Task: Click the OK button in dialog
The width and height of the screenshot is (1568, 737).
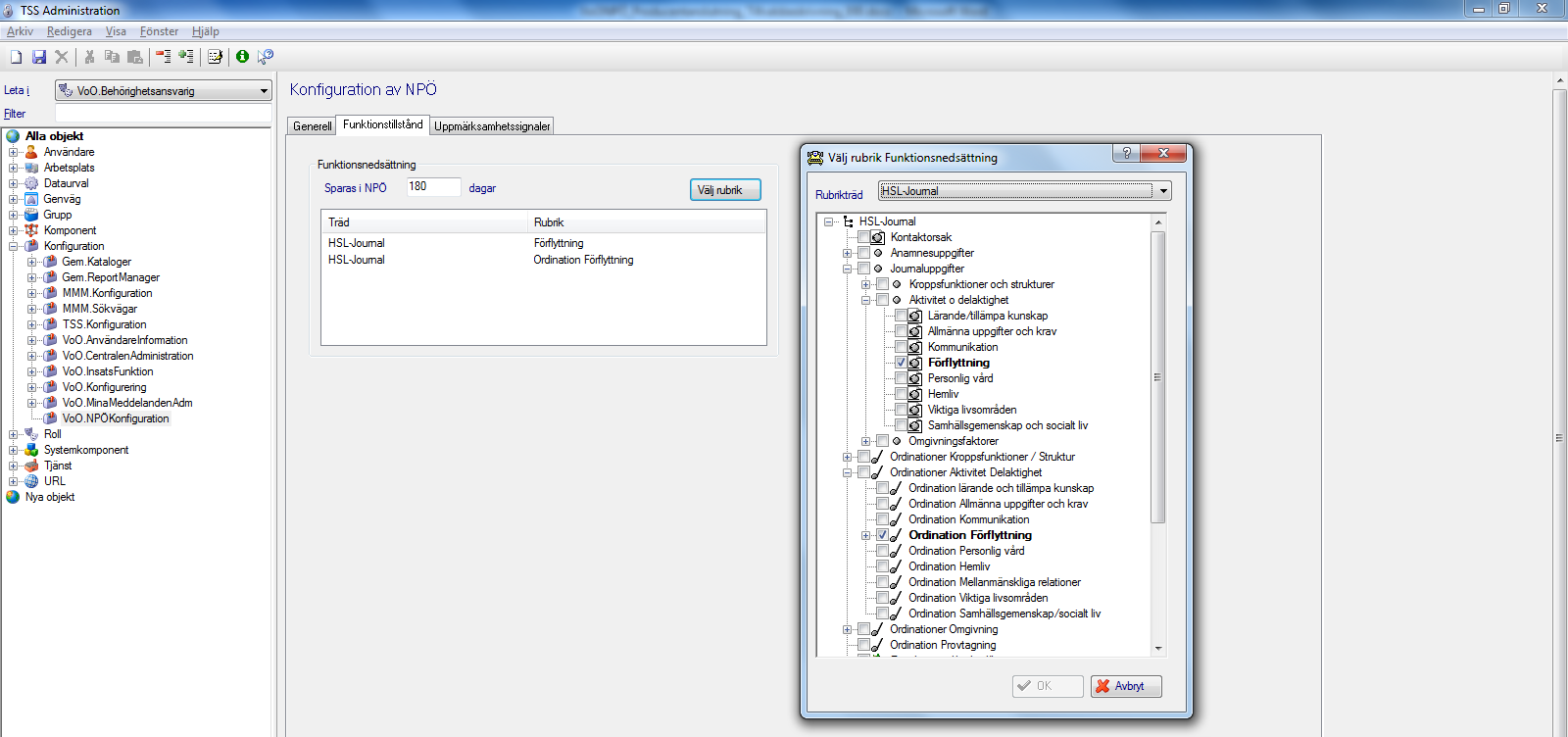Action: (1048, 686)
